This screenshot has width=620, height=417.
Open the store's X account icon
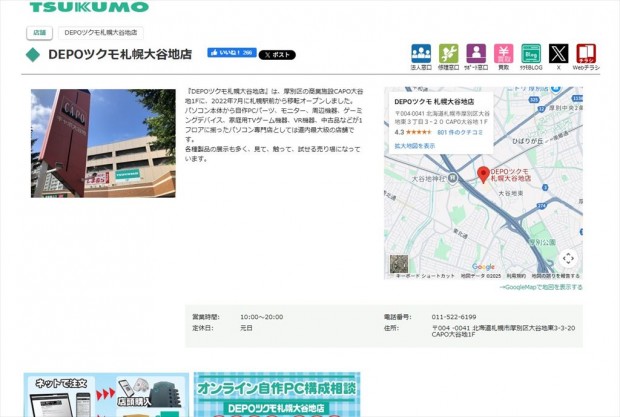[x=558, y=57]
